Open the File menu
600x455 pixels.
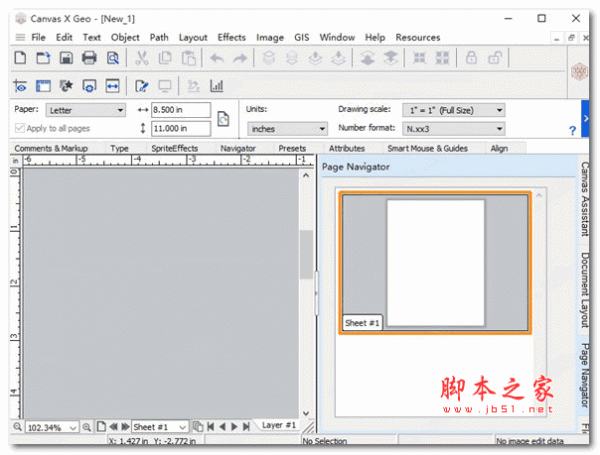38,38
